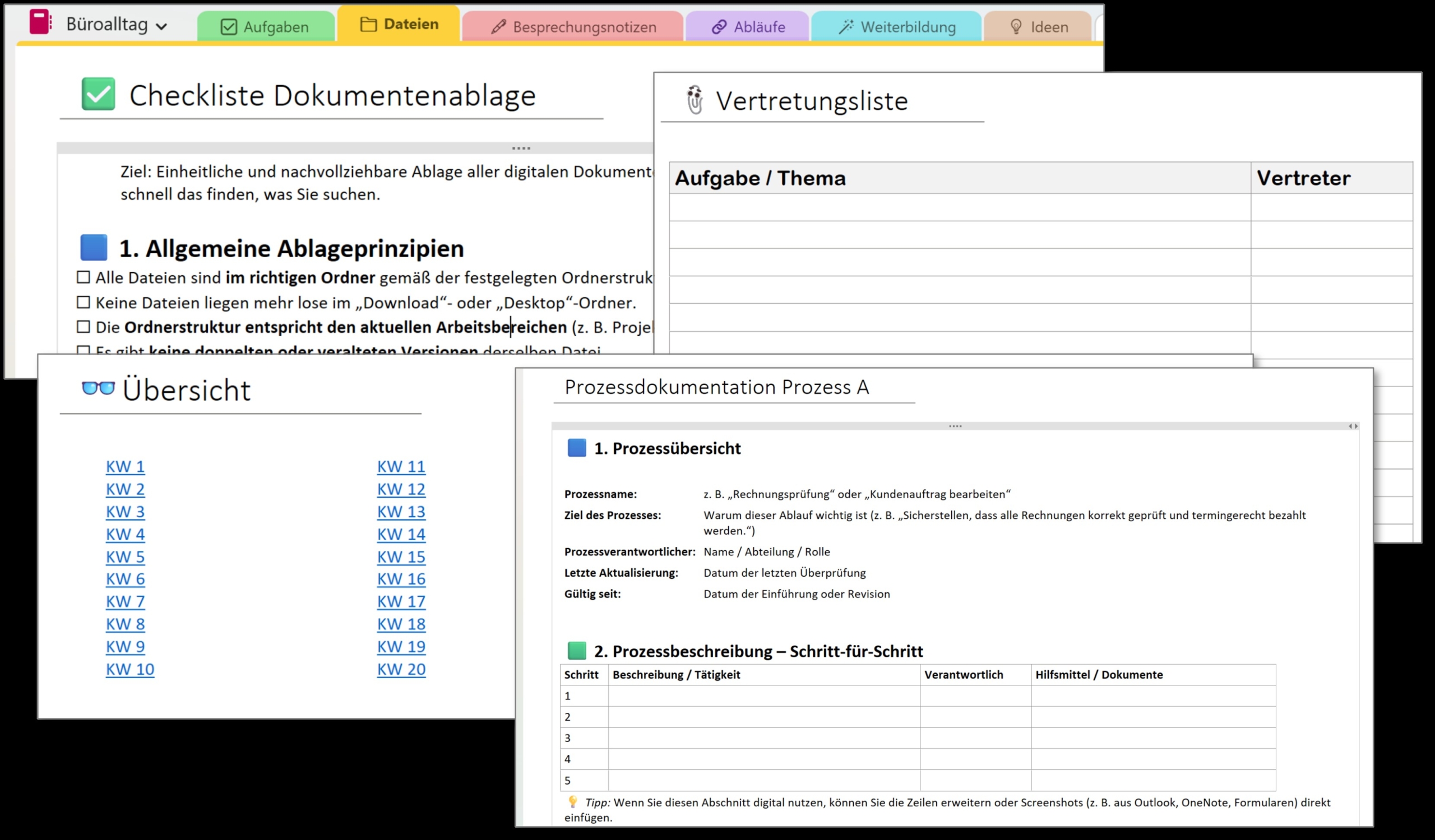Click the green square icon before Prozessbeschreibung

(576, 651)
